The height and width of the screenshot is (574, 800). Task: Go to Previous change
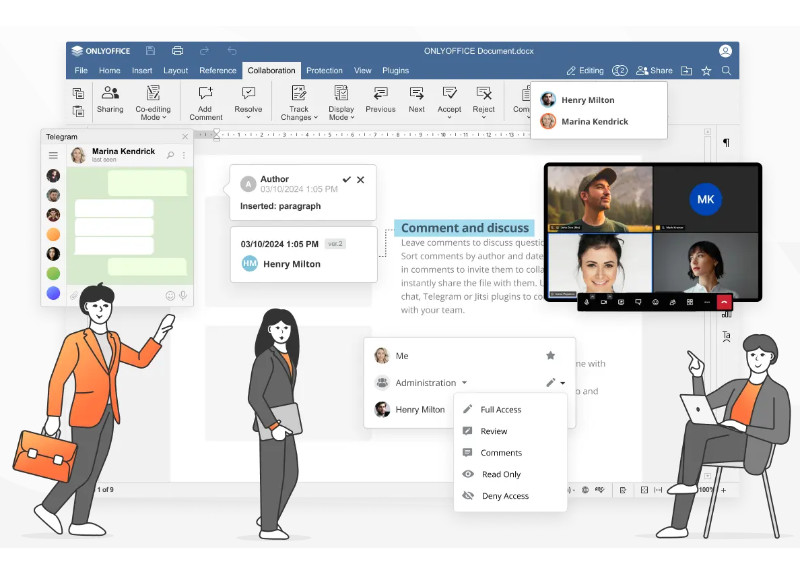(380, 99)
